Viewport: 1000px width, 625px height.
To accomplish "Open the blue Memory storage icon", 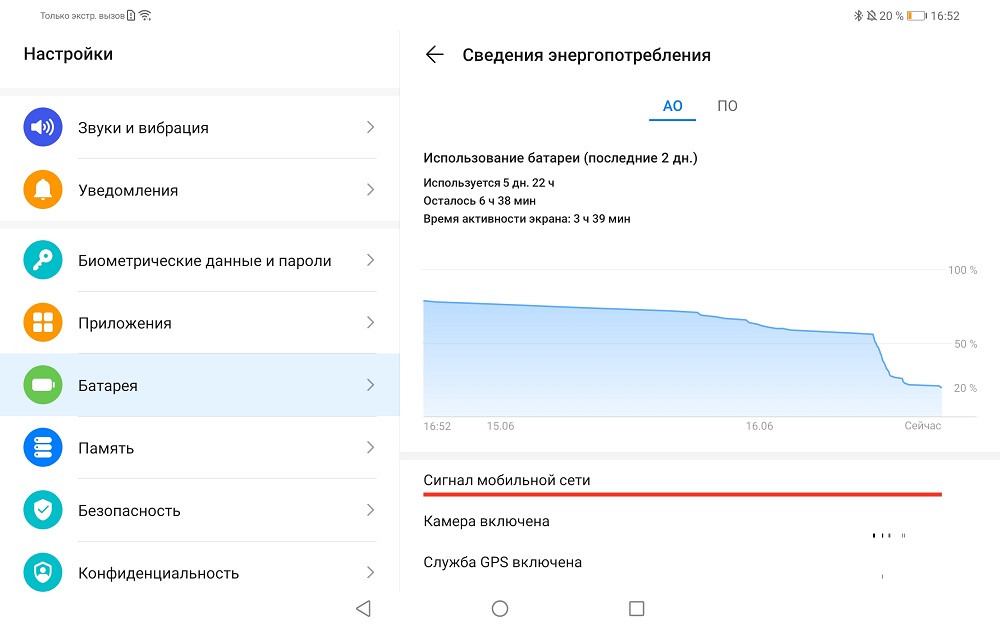I will tap(43, 447).
